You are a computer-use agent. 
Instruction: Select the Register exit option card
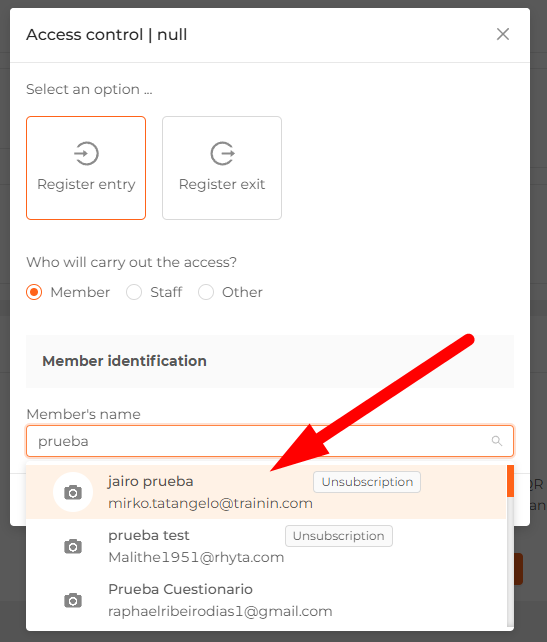click(222, 168)
